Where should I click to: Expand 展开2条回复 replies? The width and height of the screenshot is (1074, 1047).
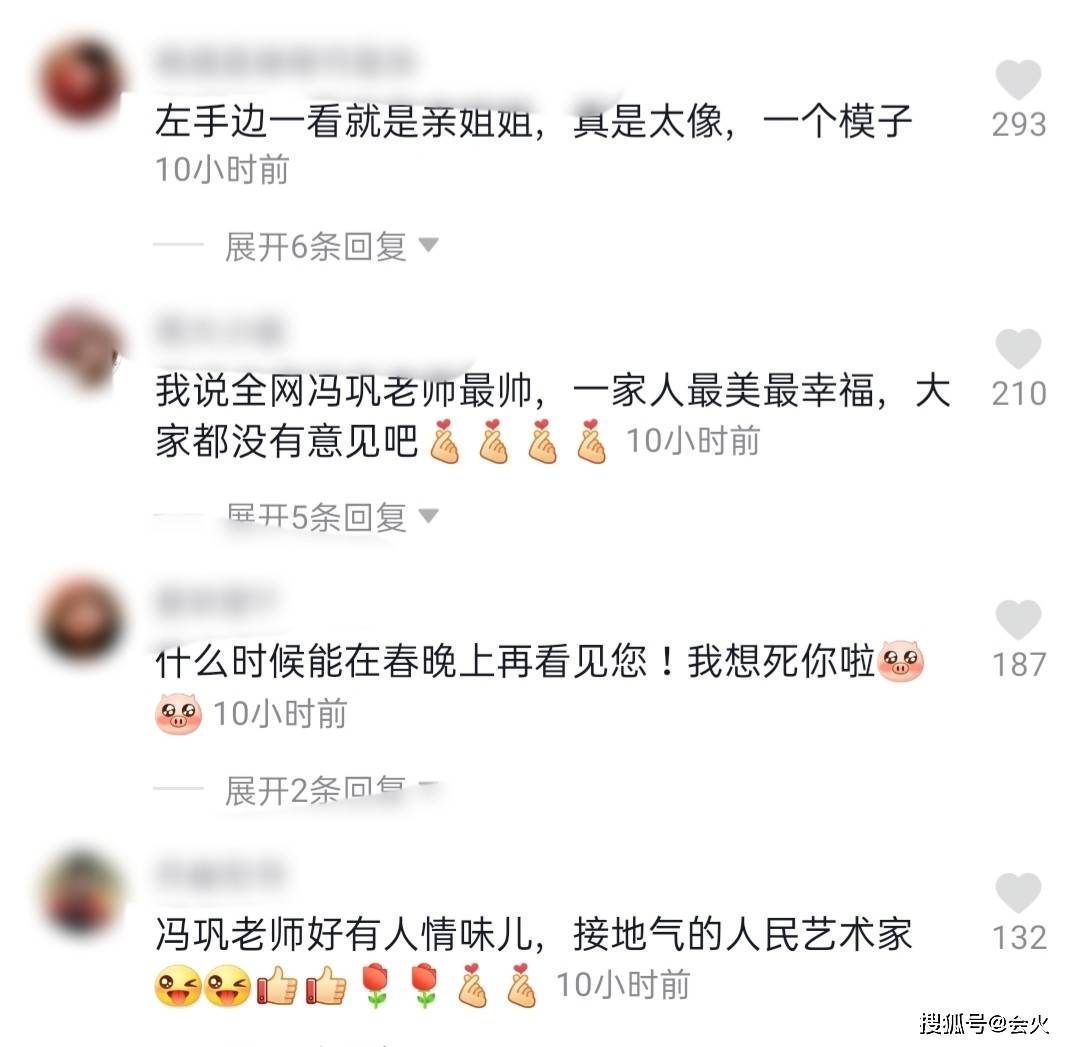[331, 790]
